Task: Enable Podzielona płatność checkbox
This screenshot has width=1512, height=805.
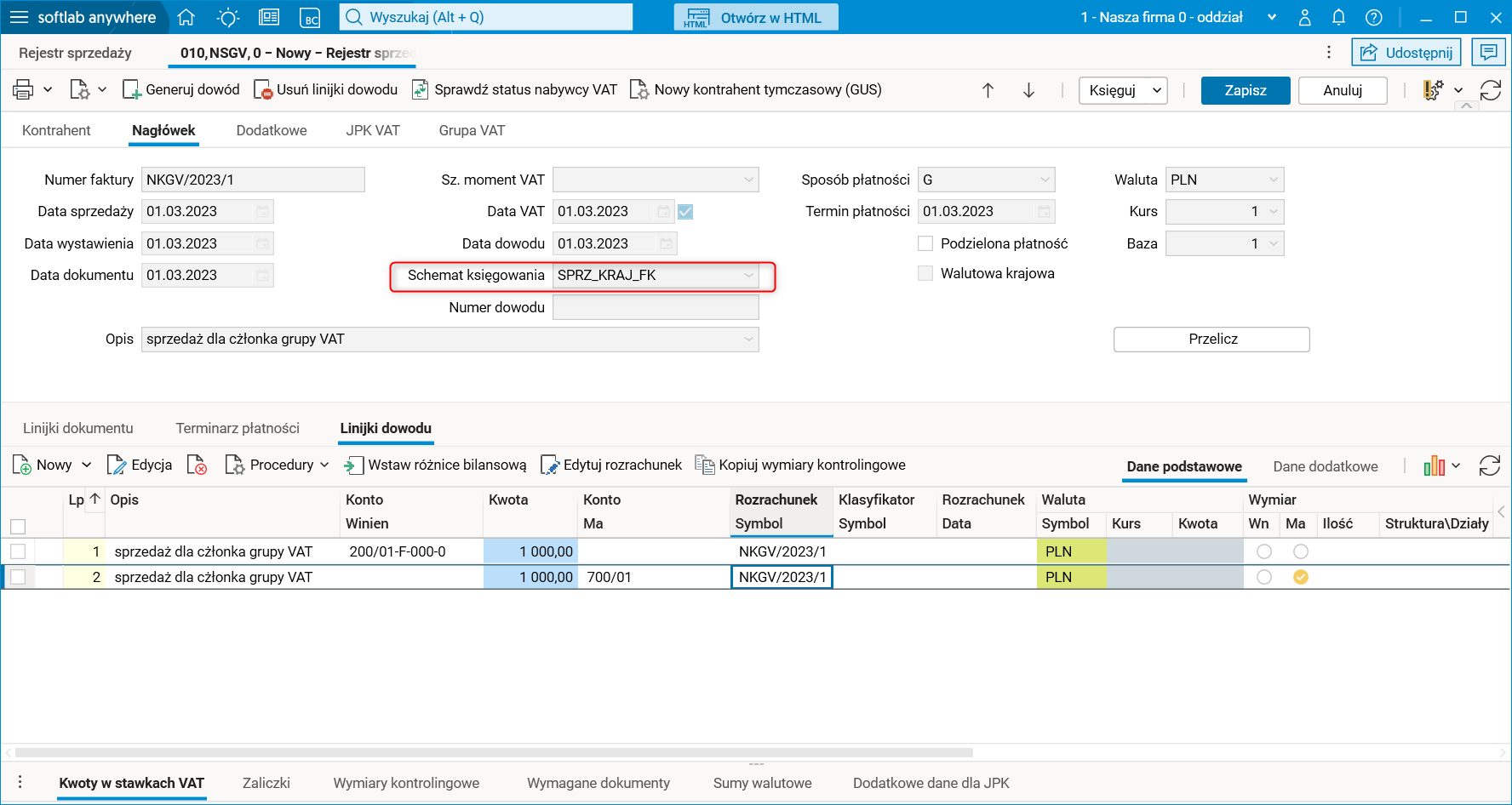Action: [x=925, y=243]
